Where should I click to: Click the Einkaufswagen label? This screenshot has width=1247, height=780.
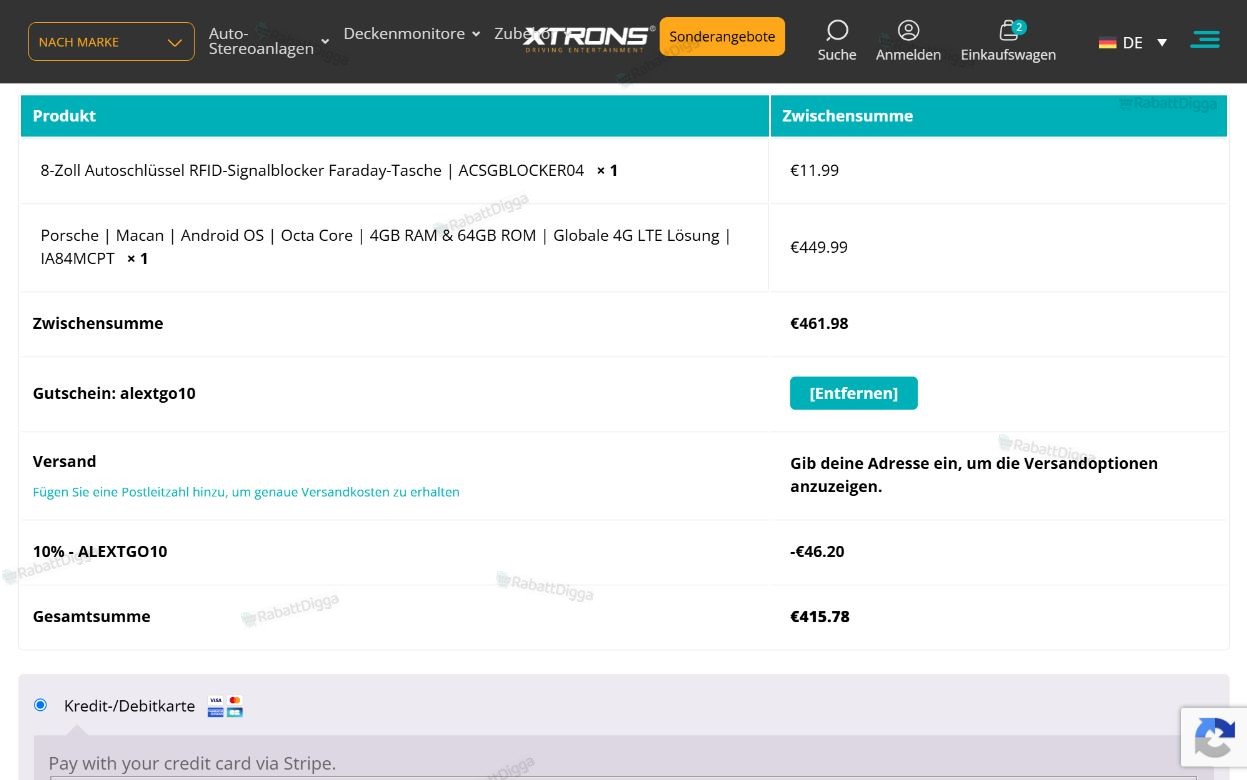tap(1008, 55)
